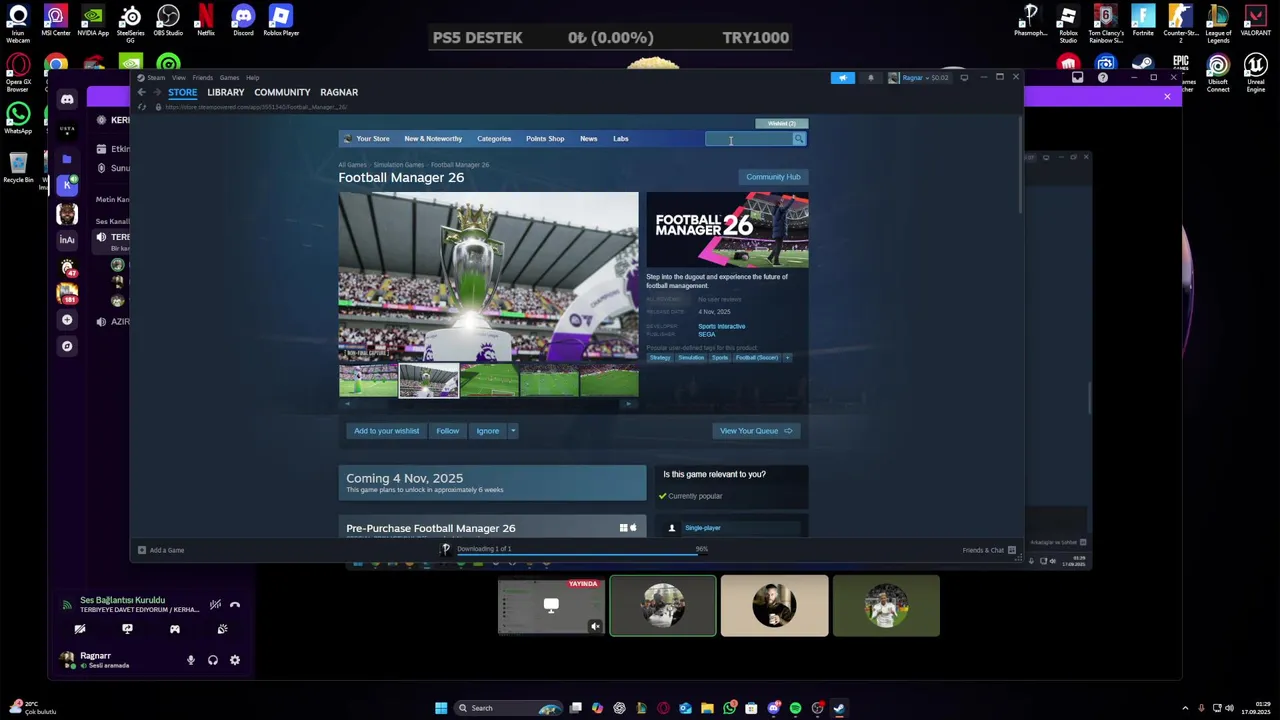Expand the Ignore options dropdown arrow
This screenshot has height=720, width=1280.
pos(513,431)
